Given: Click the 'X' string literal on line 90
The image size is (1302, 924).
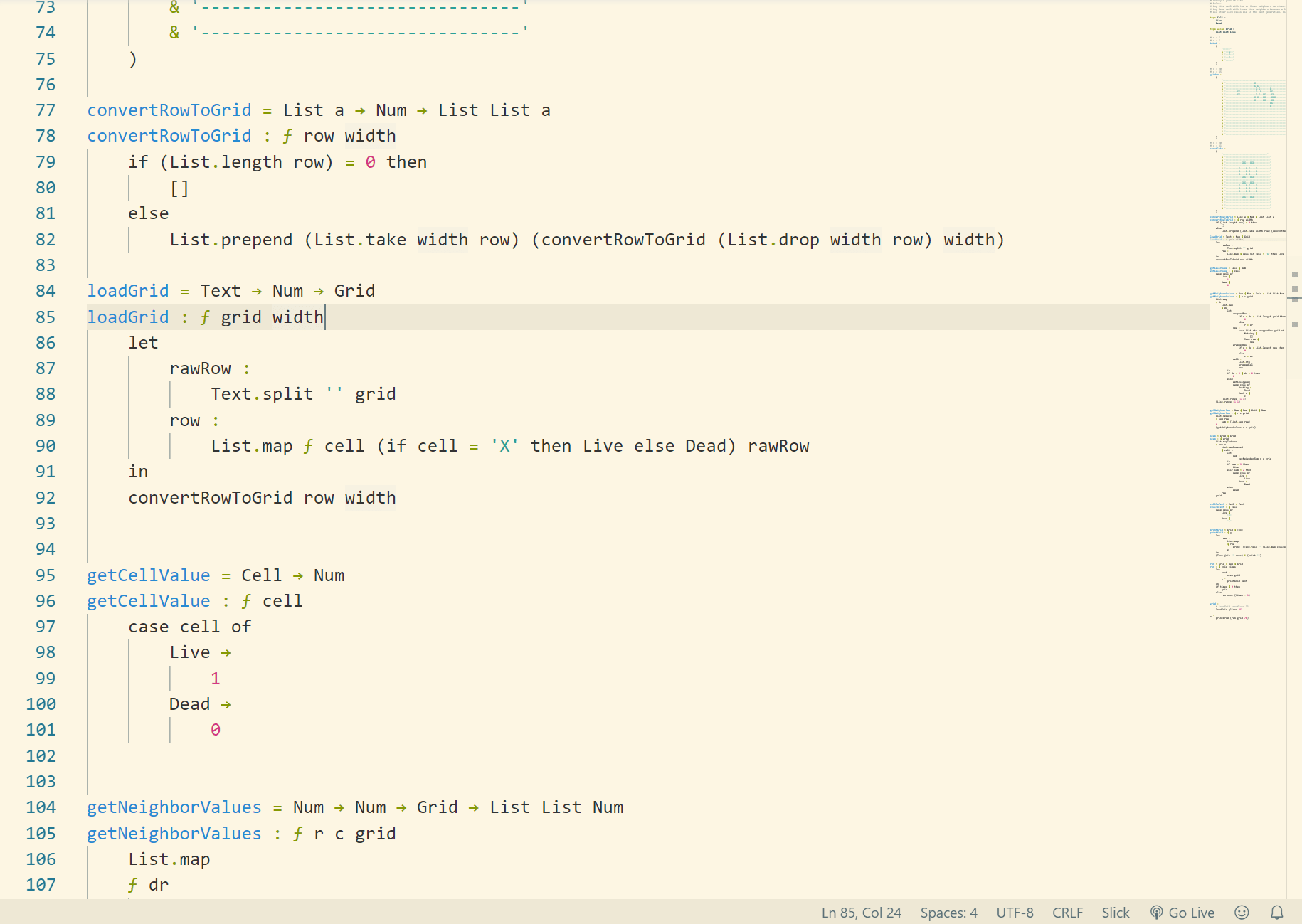Looking at the screenshot, I should tap(504, 446).
